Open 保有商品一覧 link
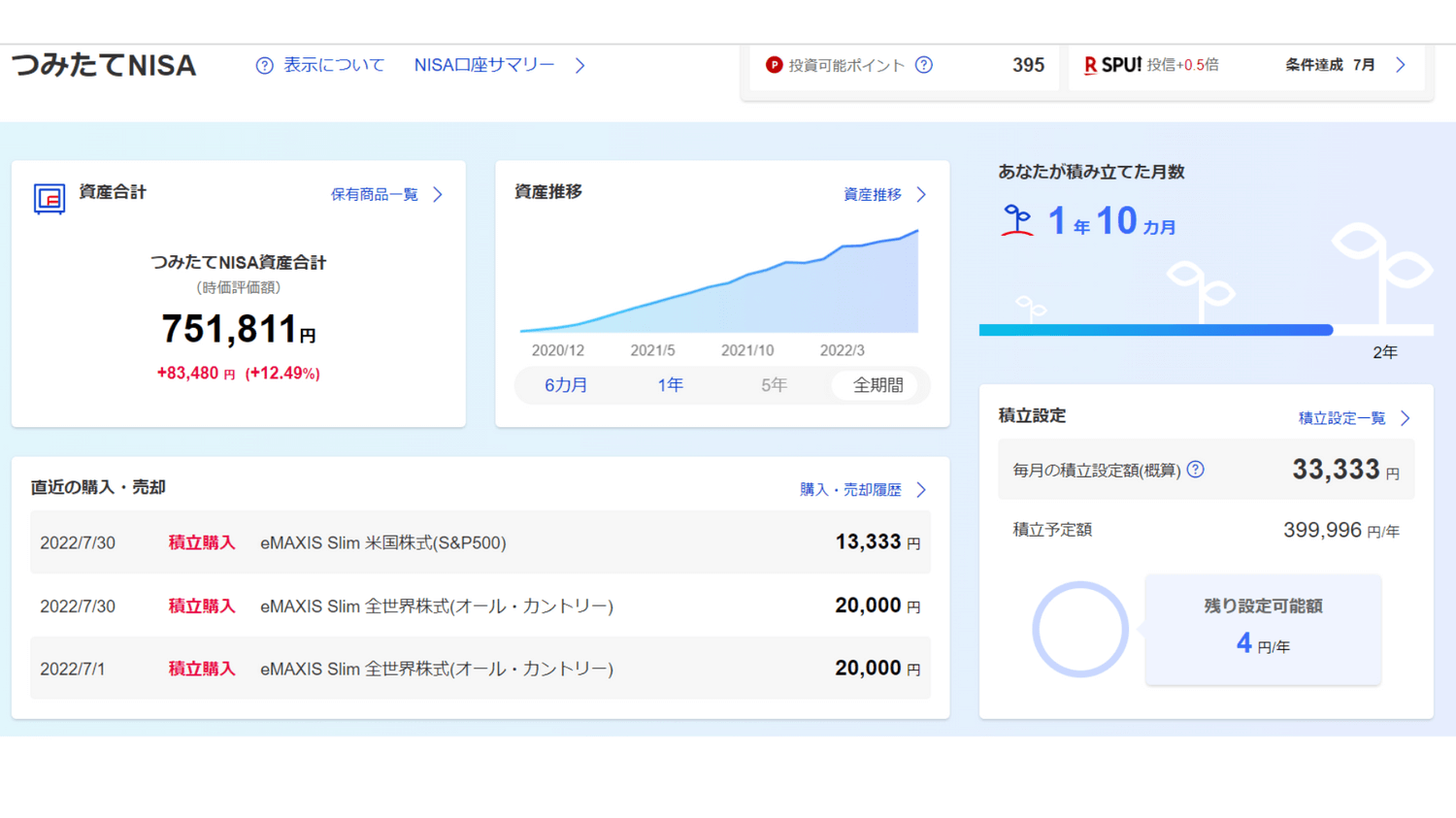1456x818 pixels. point(375,194)
